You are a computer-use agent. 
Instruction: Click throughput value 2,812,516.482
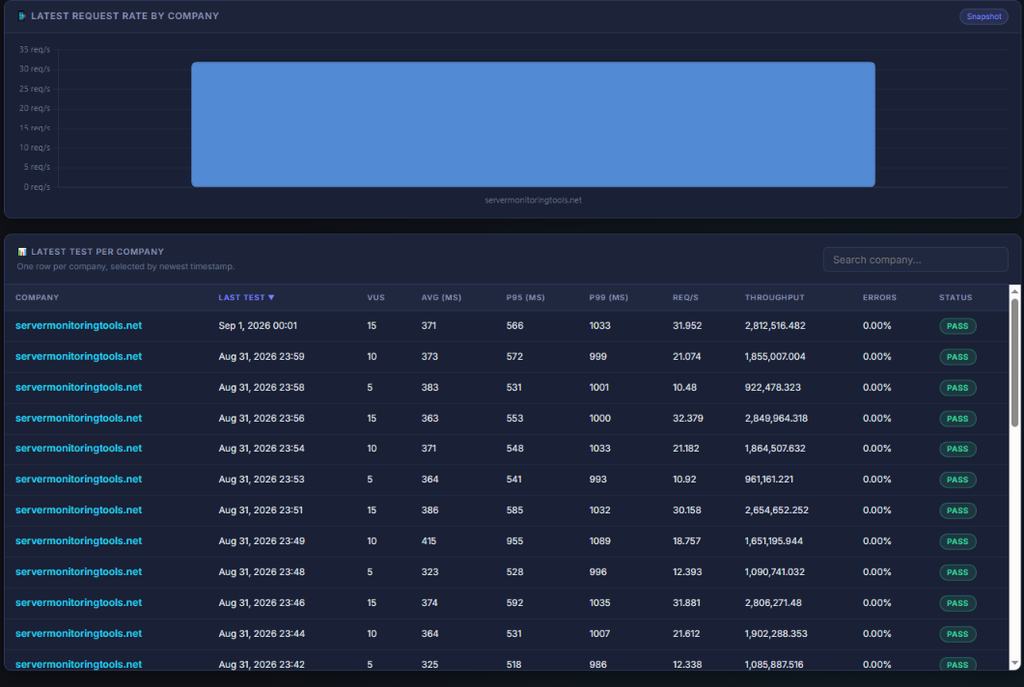pyautogui.click(x=775, y=325)
